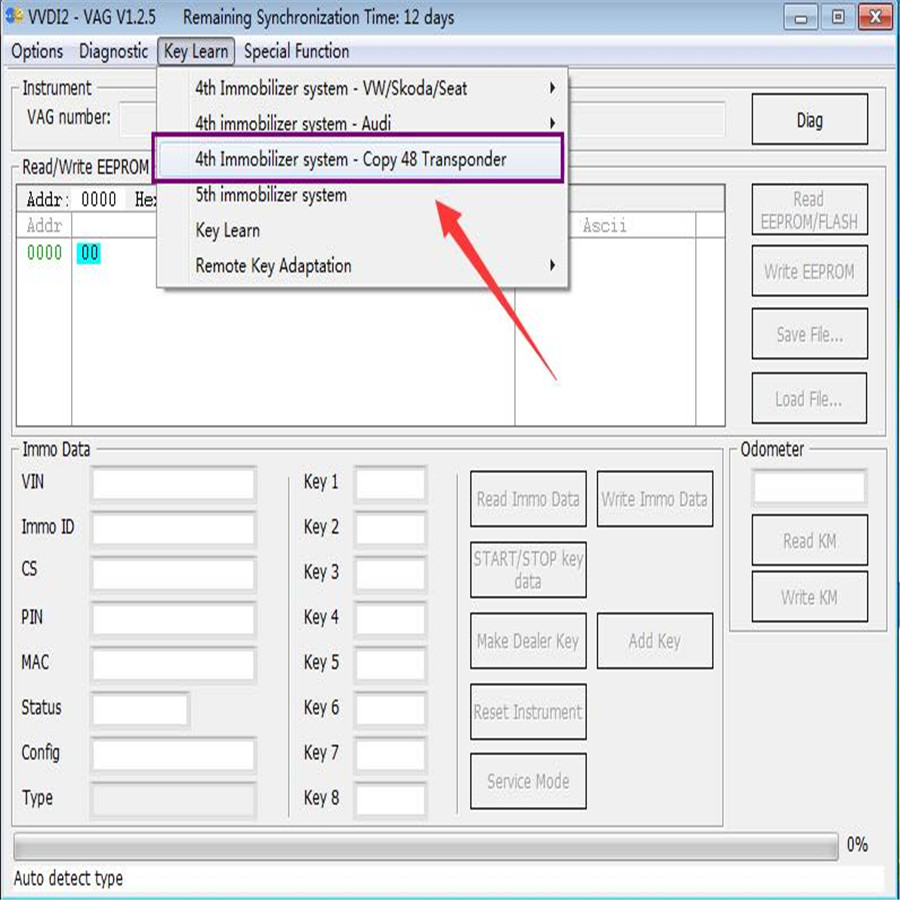Open the Diagnostic menu
Viewport: 900px width, 900px height.
coord(114,52)
